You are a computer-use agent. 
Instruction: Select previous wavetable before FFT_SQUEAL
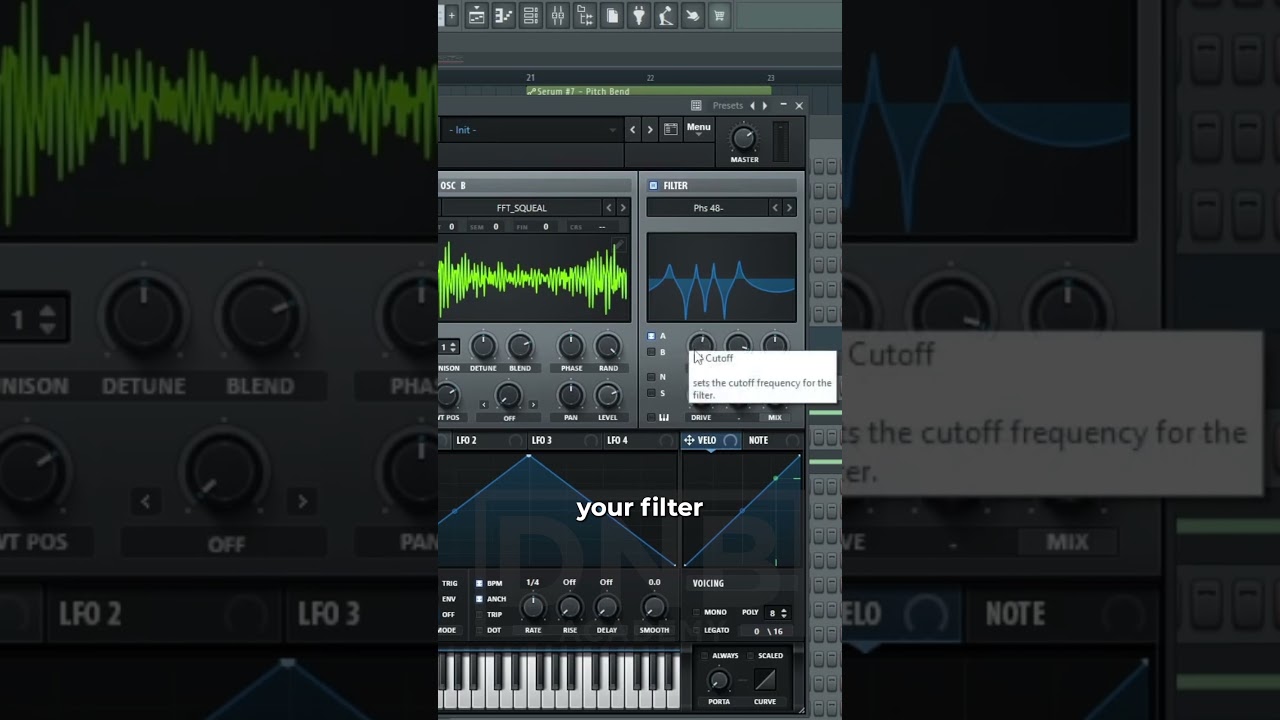click(608, 208)
